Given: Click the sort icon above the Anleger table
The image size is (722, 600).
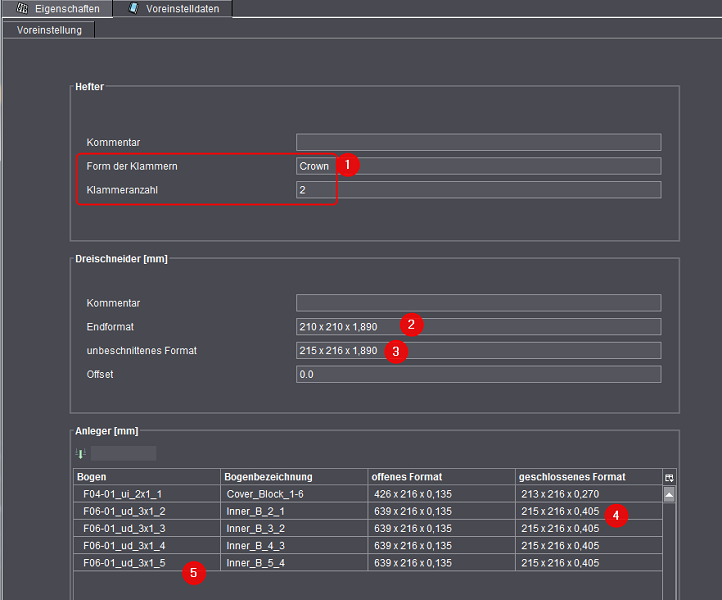Looking at the screenshot, I should (x=82, y=453).
